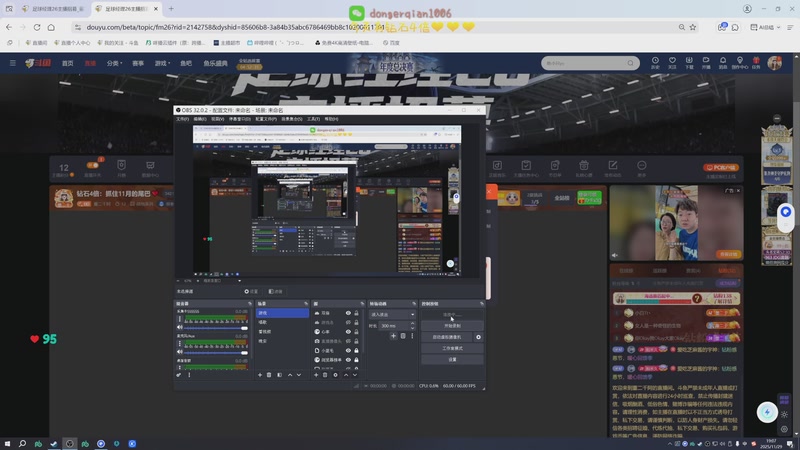Viewport: 800px width, 450px height.
Task: Open settings button in OBS controls
Action: (452, 360)
